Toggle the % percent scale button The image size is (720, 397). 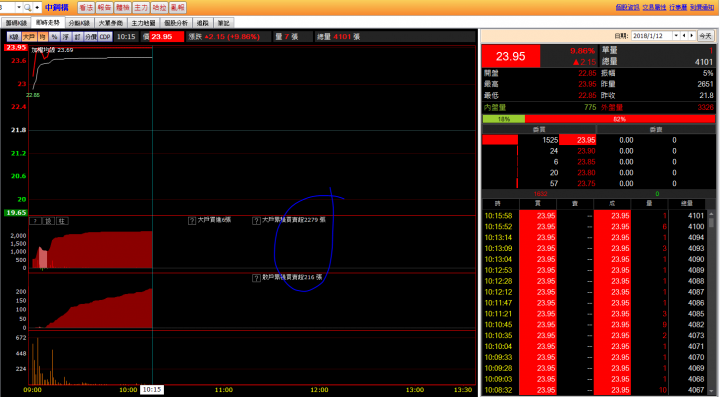pyautogui.click(x=55, y=37)
